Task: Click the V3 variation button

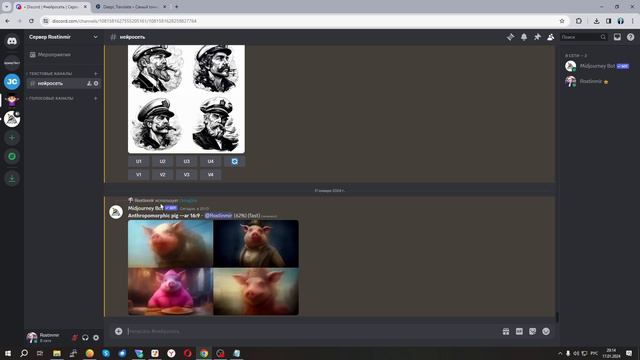Action: [187, 175]
